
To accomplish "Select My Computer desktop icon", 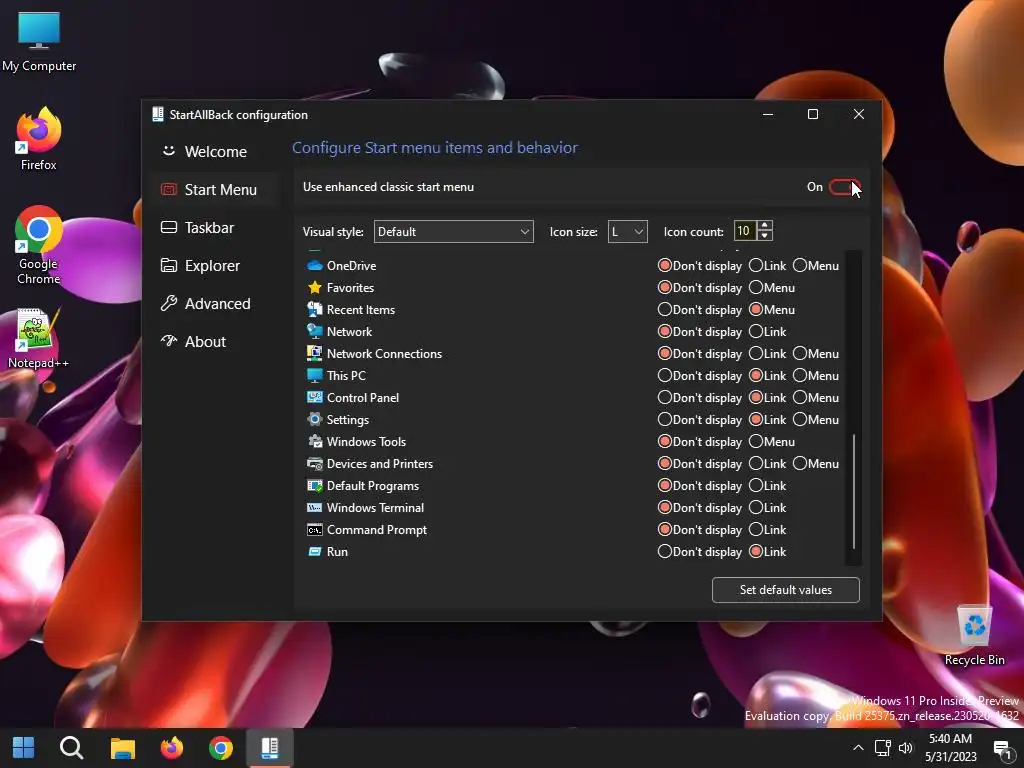I will [39, 41].
